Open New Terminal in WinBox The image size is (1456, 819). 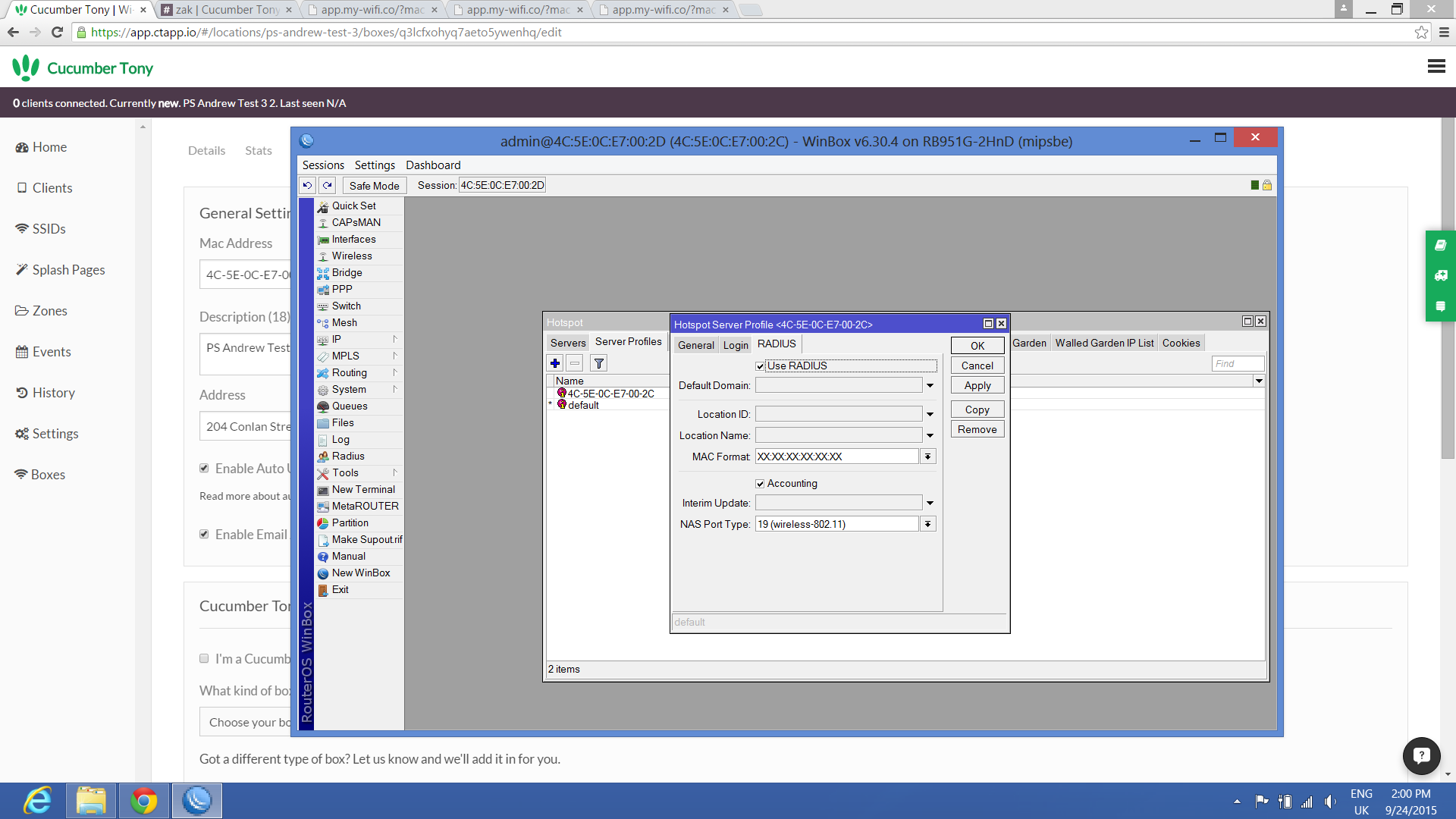(363, 489)
